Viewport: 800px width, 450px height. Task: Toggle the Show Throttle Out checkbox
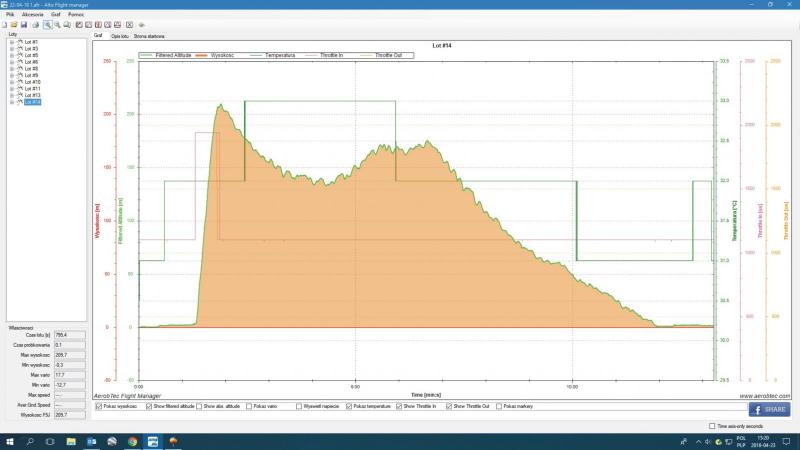pos(449,406)
